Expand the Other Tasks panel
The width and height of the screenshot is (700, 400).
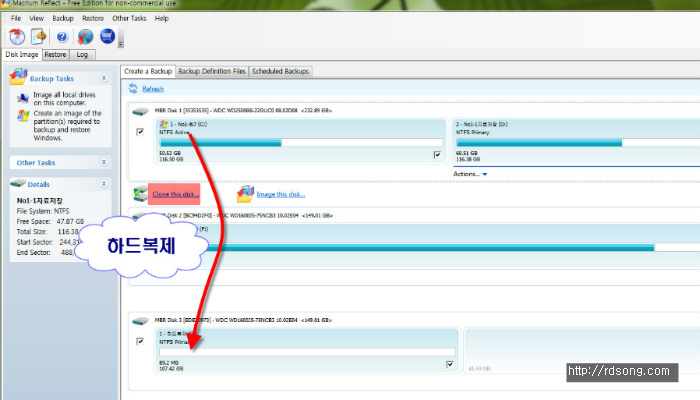tap(104, 161)
